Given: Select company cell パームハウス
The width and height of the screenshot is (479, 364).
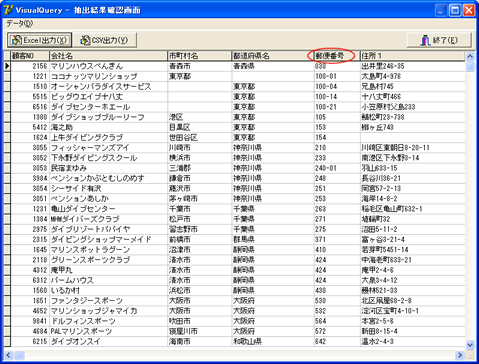Looking at the screenshot, I should pos(108,280).
